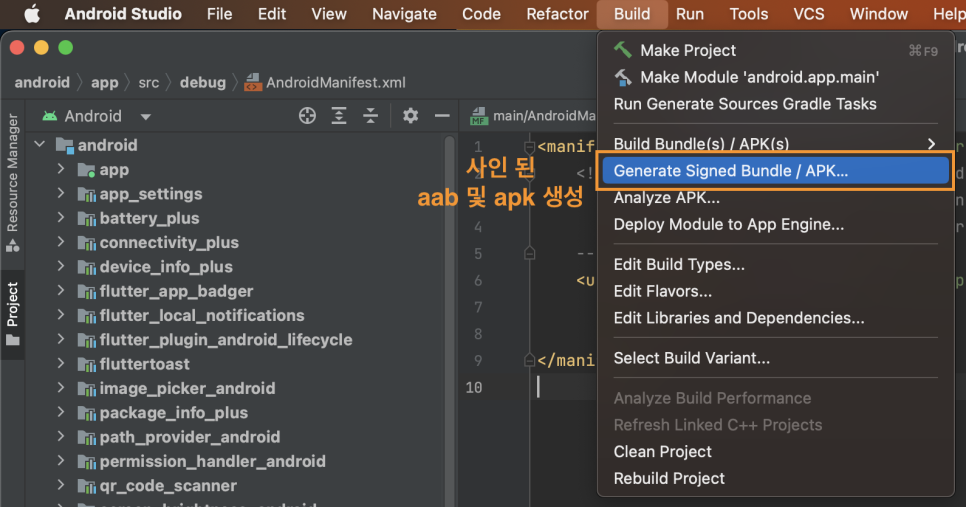Open the Apple menu
This screenshot has width=966, height=507.
[32, 14]
